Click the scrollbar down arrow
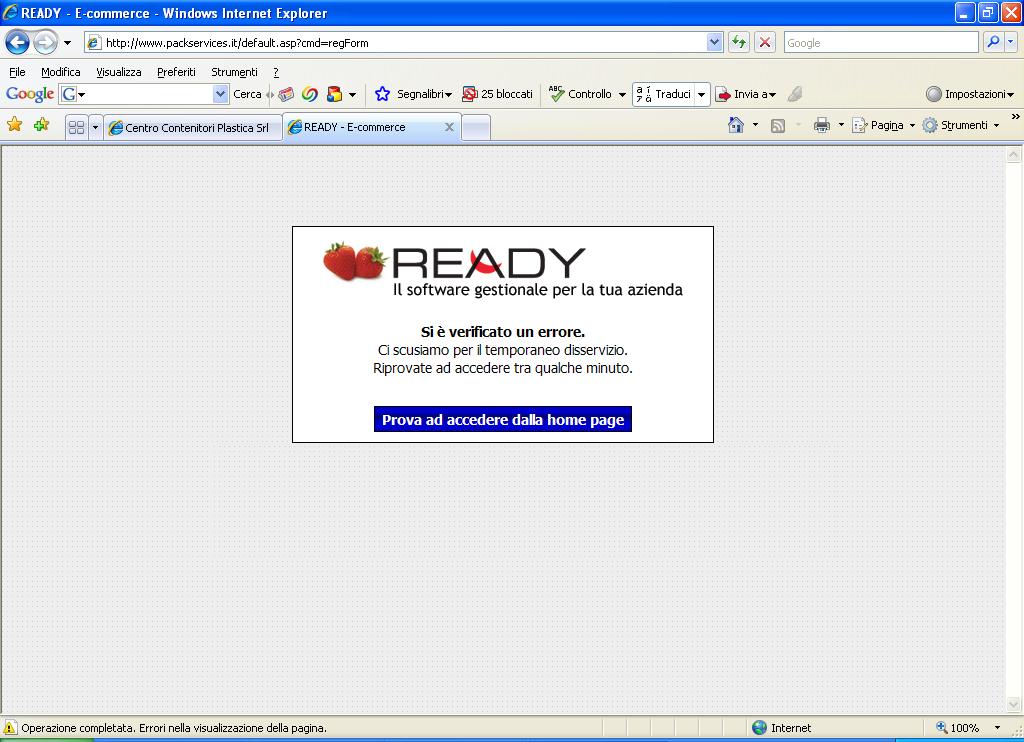The height and width of the screenshot is (742, 1024). coord(1014,704)
